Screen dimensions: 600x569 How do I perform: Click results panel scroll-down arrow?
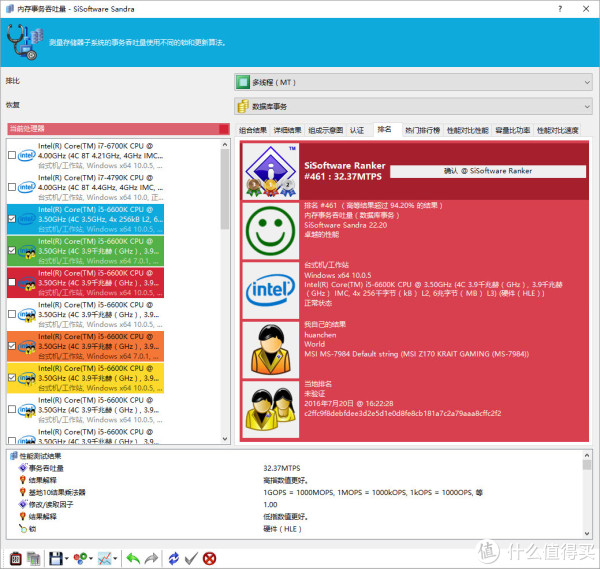(587, 533)
